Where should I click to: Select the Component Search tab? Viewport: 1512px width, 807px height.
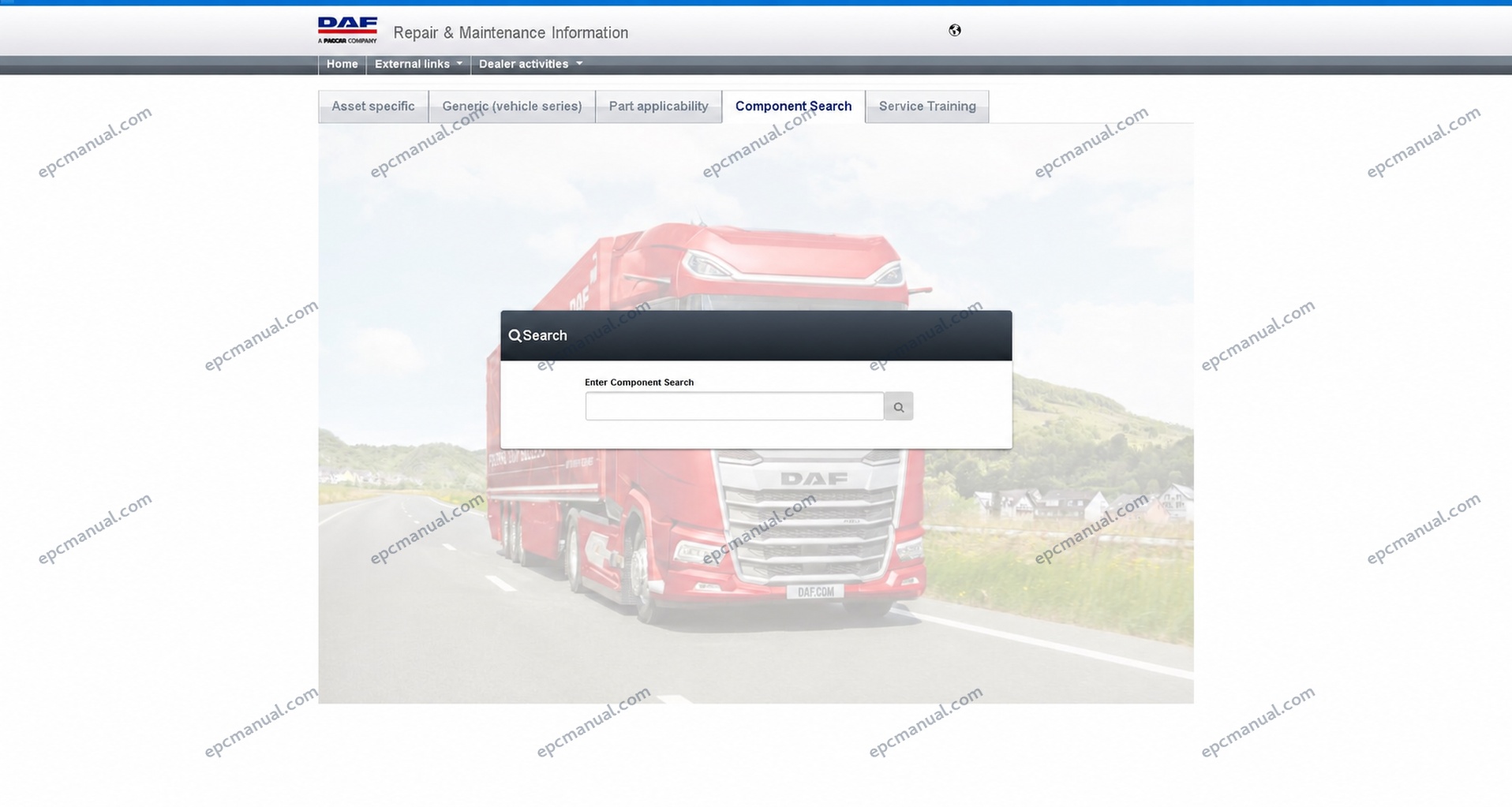click(794, 106)
